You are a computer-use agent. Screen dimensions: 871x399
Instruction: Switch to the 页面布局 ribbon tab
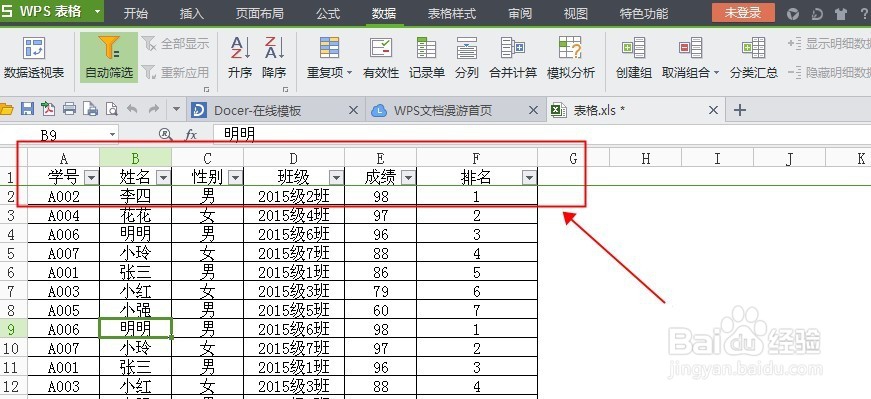pos(259,13)
